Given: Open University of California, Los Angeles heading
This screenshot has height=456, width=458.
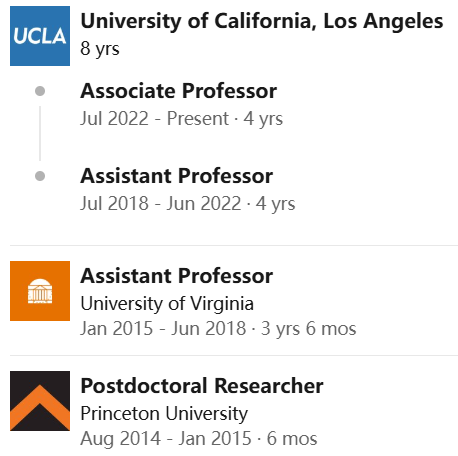Looking at the screenshot, I should coord(262,21).
